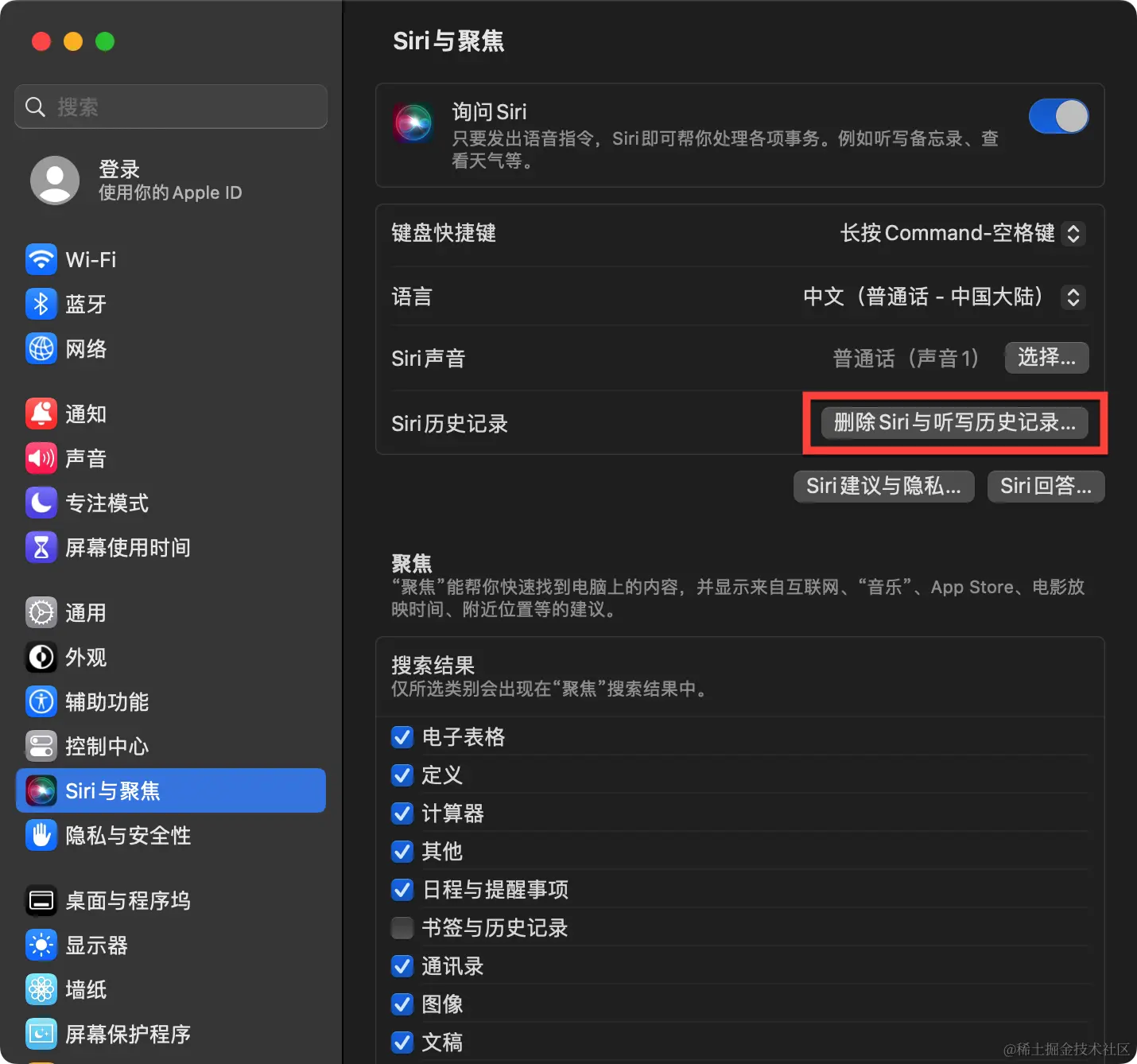Screen dimensions: 1137x1064
Task: Click the Bluetooth 蓝牙 icon
Action: (x=41, y=304)
